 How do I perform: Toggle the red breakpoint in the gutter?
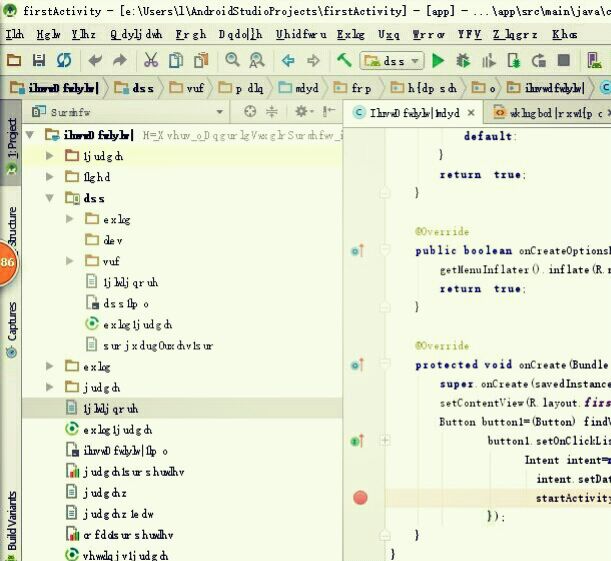pos(360,497)
